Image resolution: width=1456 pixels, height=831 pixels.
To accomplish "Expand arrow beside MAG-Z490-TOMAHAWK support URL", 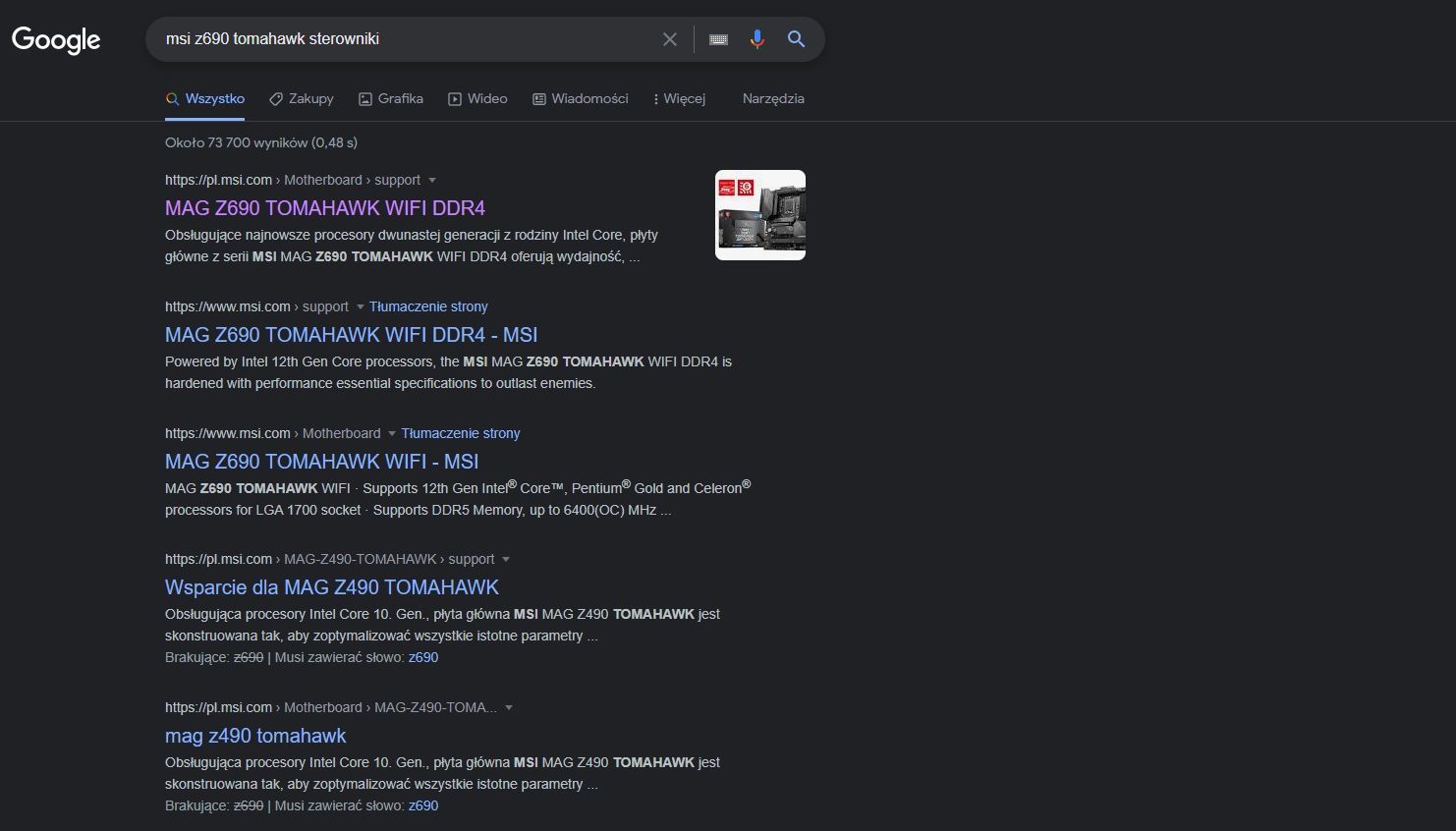I will click(x=506, y=560).
